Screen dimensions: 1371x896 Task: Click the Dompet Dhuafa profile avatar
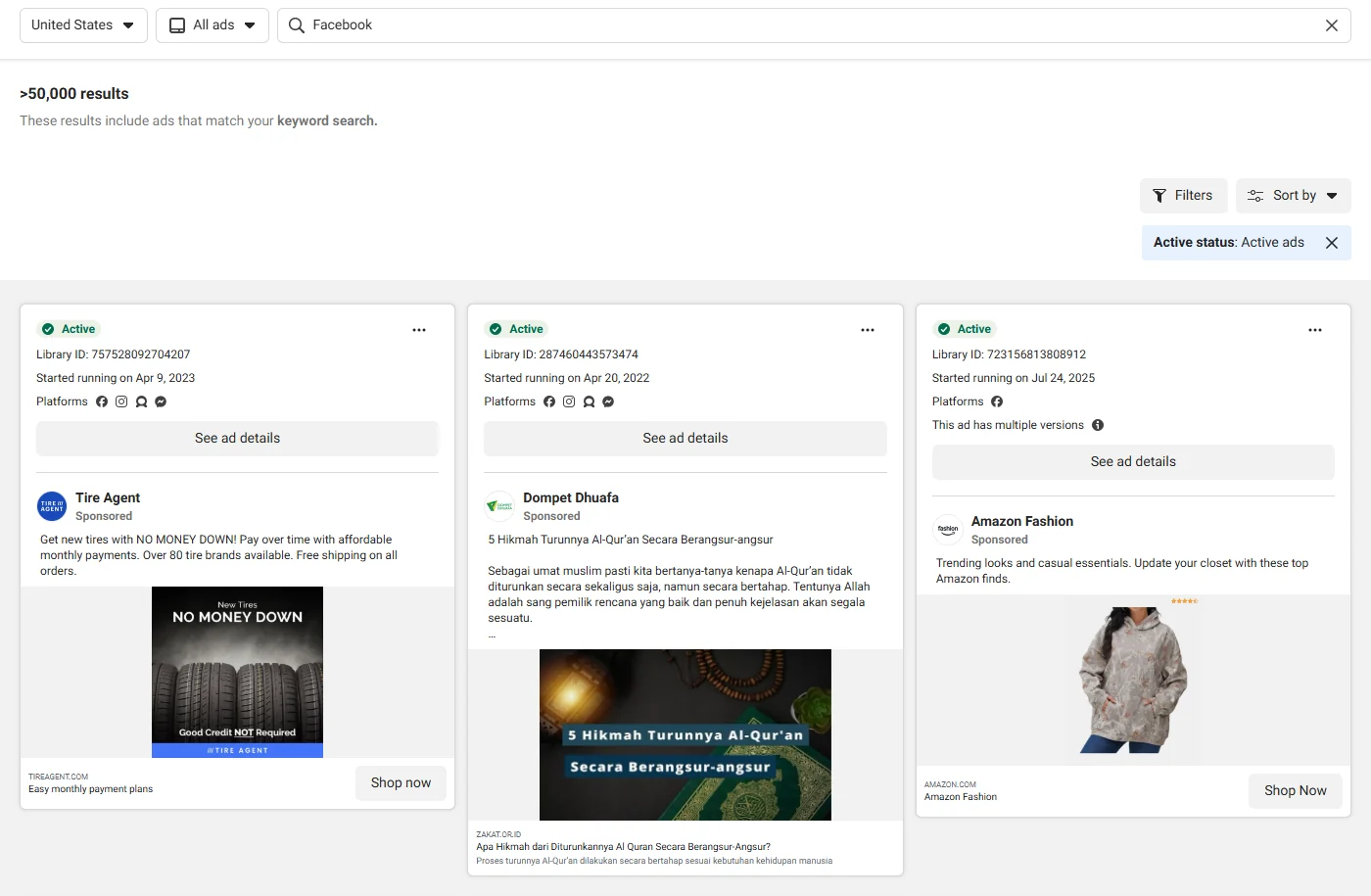pos(499,506)
